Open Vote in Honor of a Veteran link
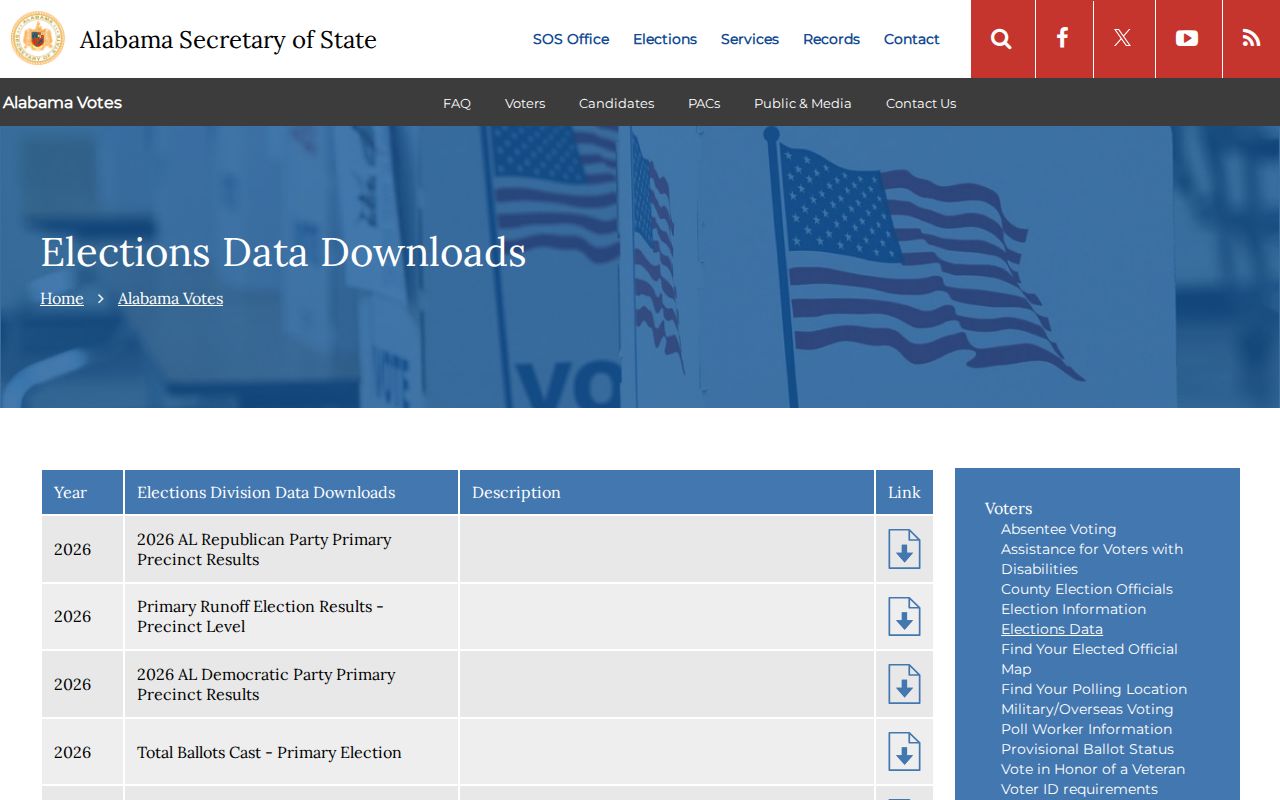Image resolution: width=1280 pixels, height=800 pixels. (x=1093, y=769)
